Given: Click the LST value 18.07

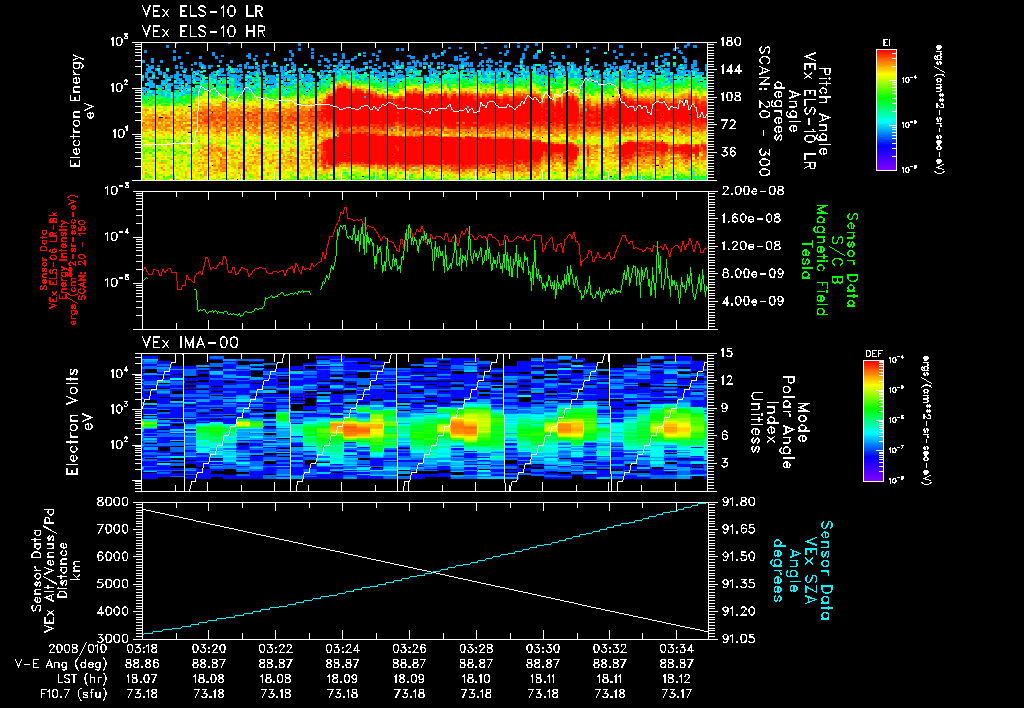Looking at the screenshot, I should click(x=142, y=679).
